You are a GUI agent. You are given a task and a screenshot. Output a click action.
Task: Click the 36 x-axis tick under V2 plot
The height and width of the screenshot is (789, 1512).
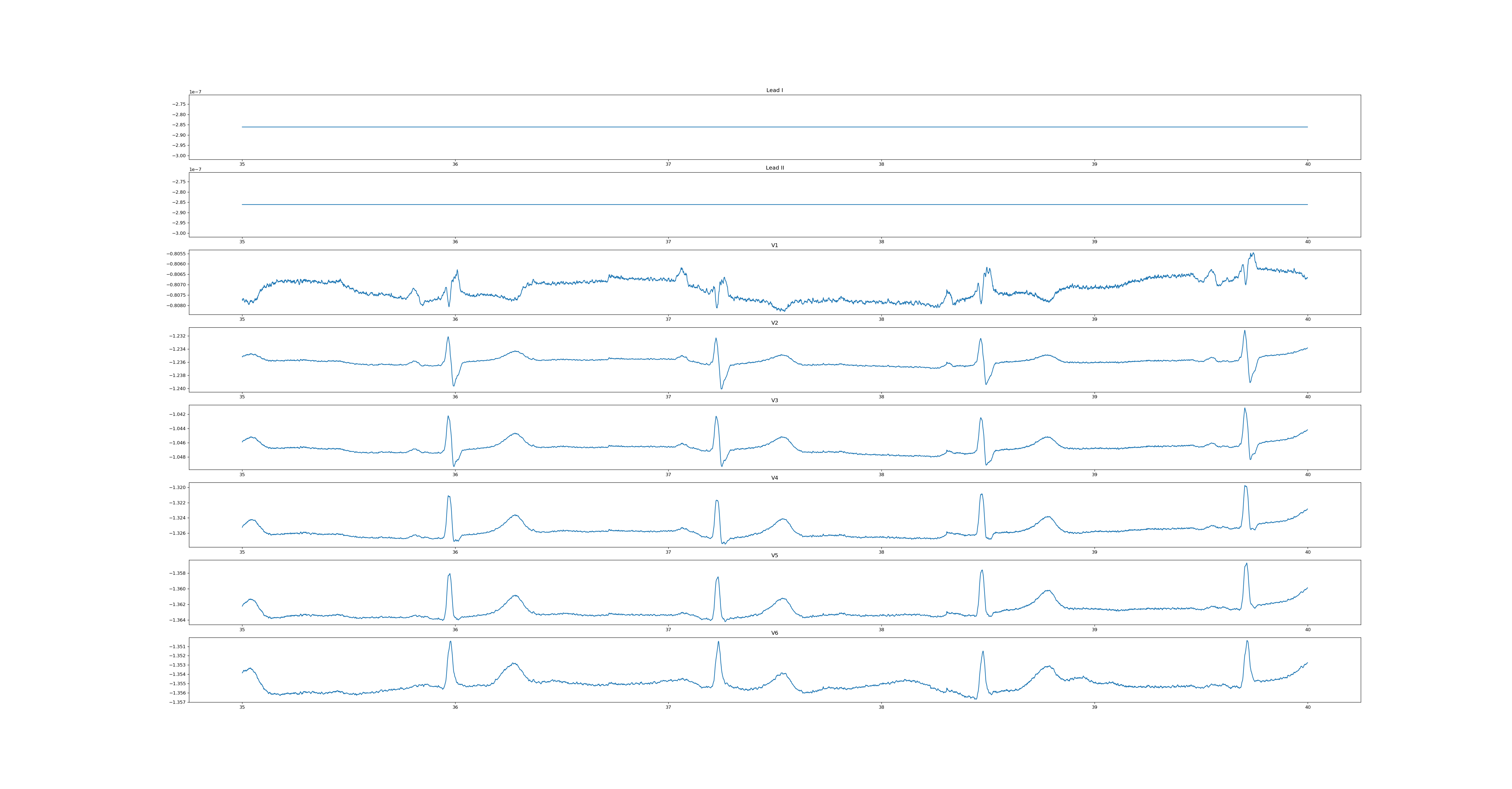click(455, 397)
